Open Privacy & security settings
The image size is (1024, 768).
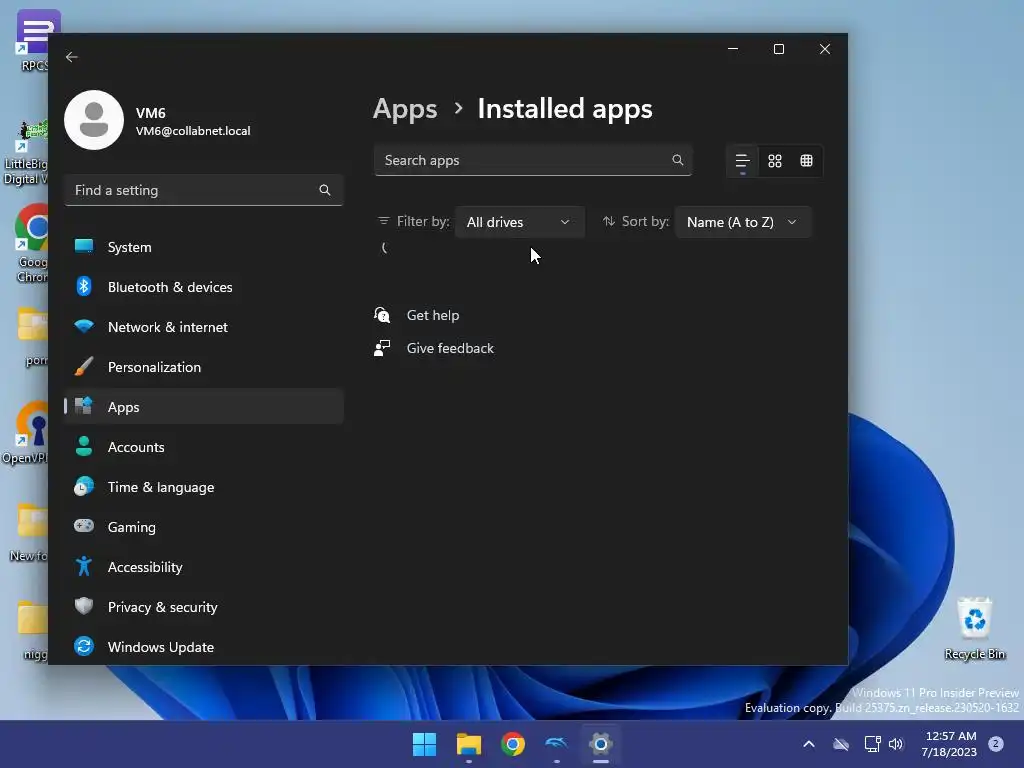(204, 607)
